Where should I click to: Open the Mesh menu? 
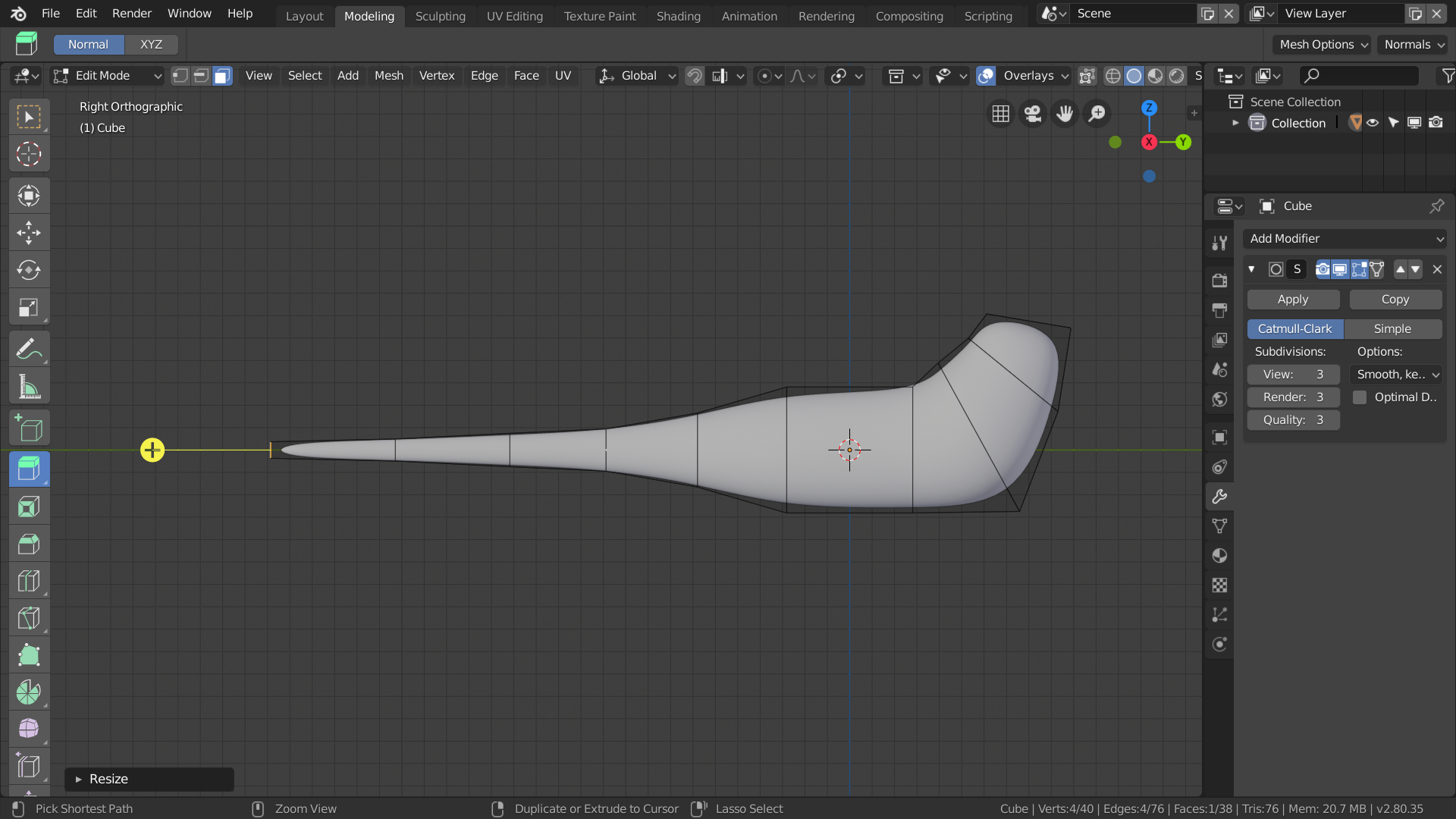pyautogui.click(x=389, y=76)
